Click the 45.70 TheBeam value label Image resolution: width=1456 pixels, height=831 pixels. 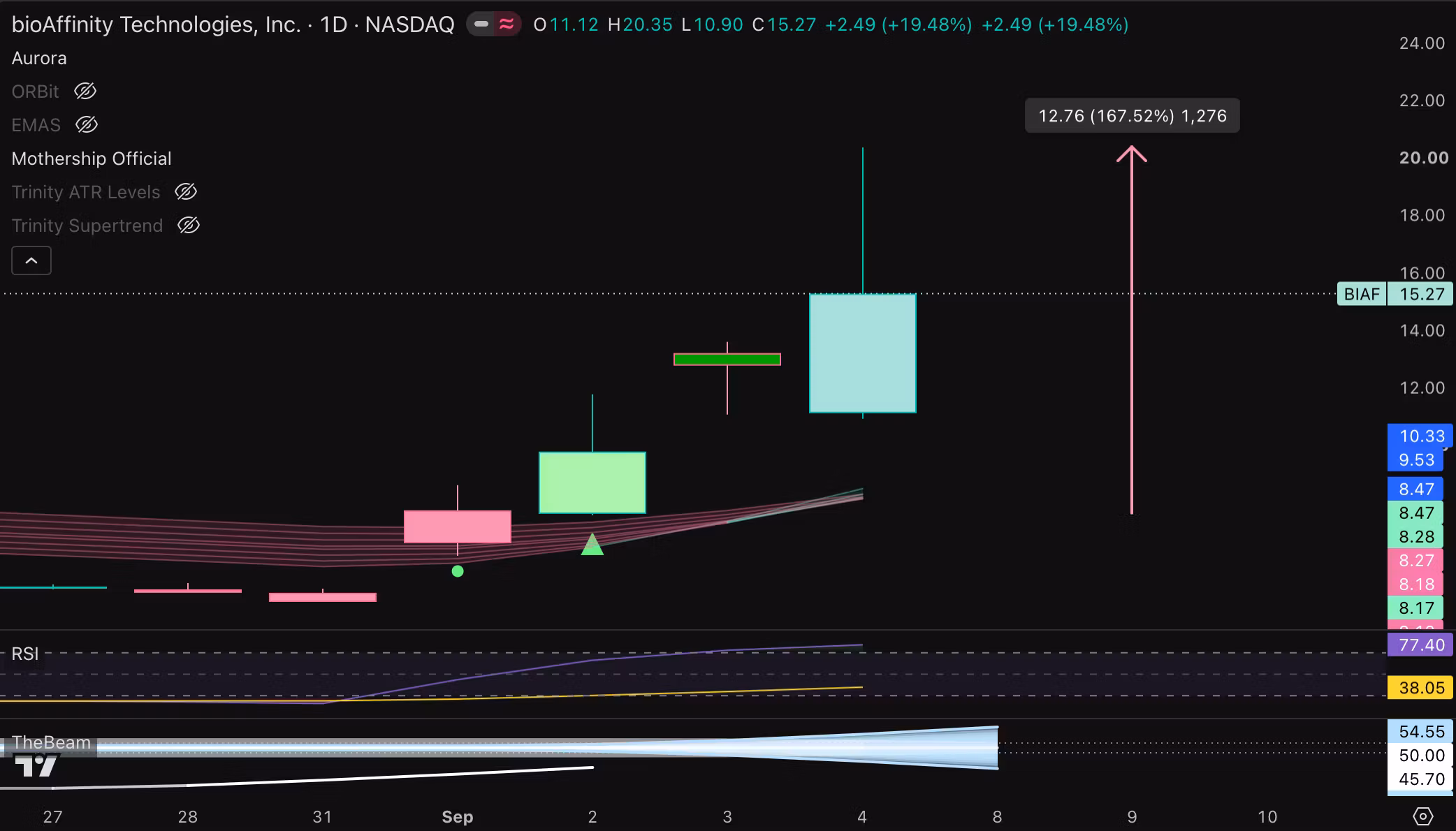click(1420, 779)
